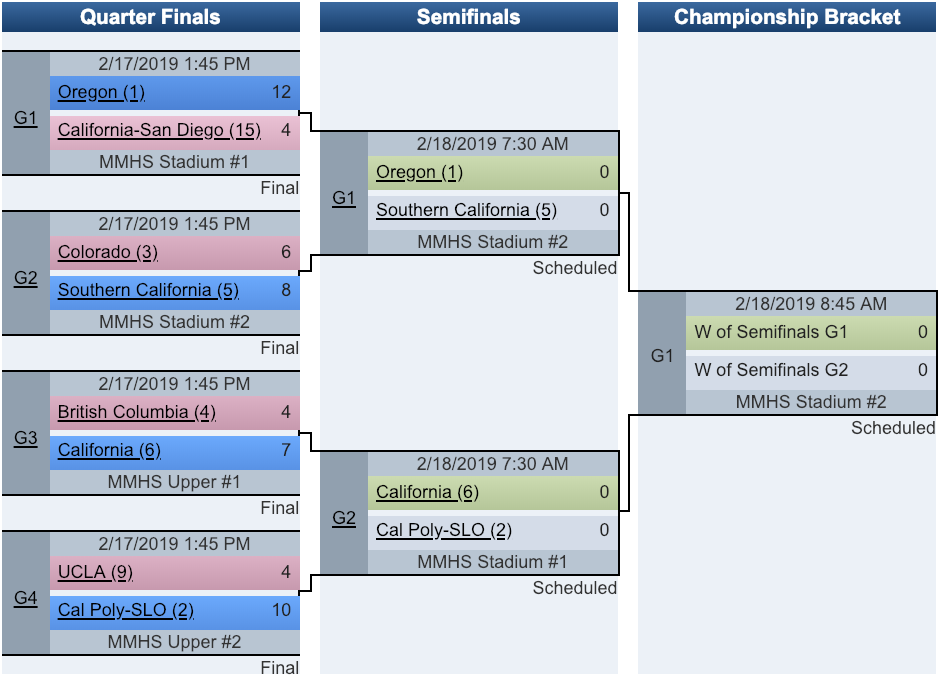This screenshot has width=940, height=678.
Task: Open Quarter Finals G2 game details link
Action: pyautogui.click(x=26, y=278)
